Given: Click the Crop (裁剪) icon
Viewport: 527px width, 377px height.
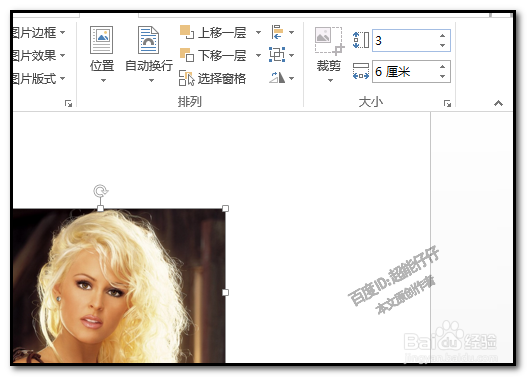Looking at the screenshot, I should (329, 41).
